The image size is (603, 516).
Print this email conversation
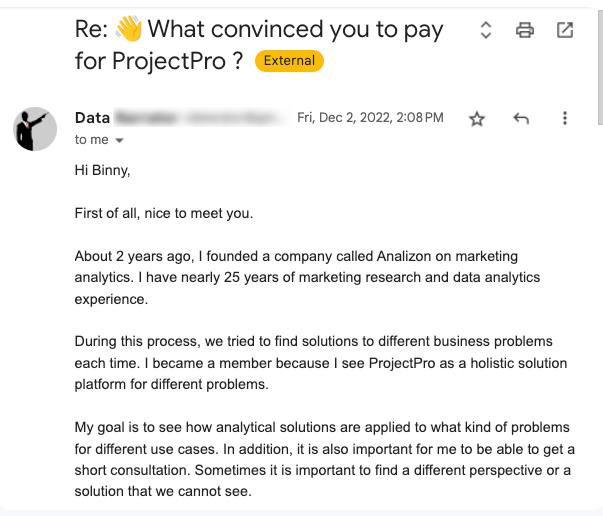point(525,30)
